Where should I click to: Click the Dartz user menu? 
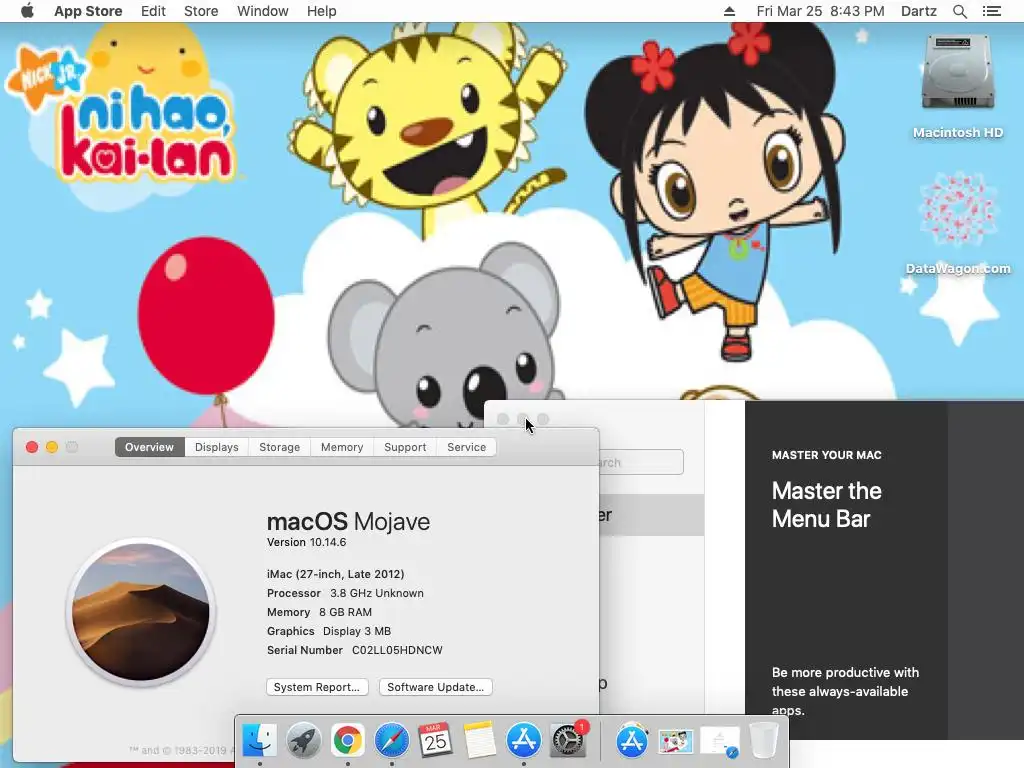coord(918,11)
